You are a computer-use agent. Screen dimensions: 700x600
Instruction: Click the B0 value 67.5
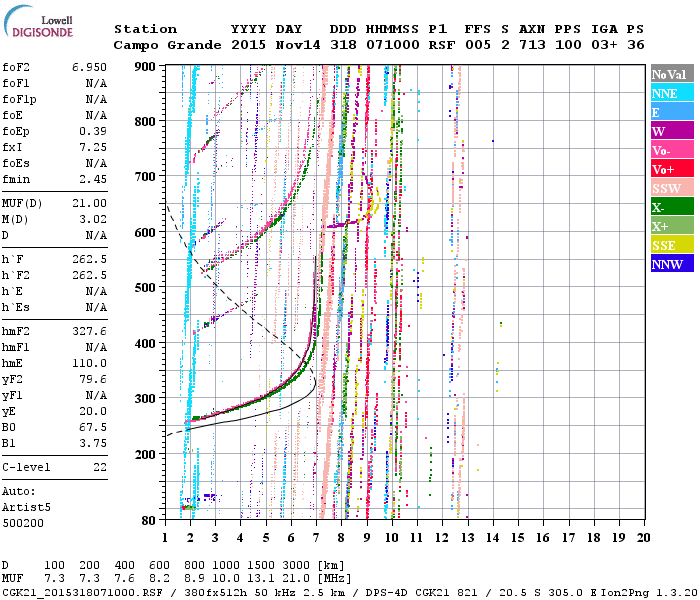93,428
